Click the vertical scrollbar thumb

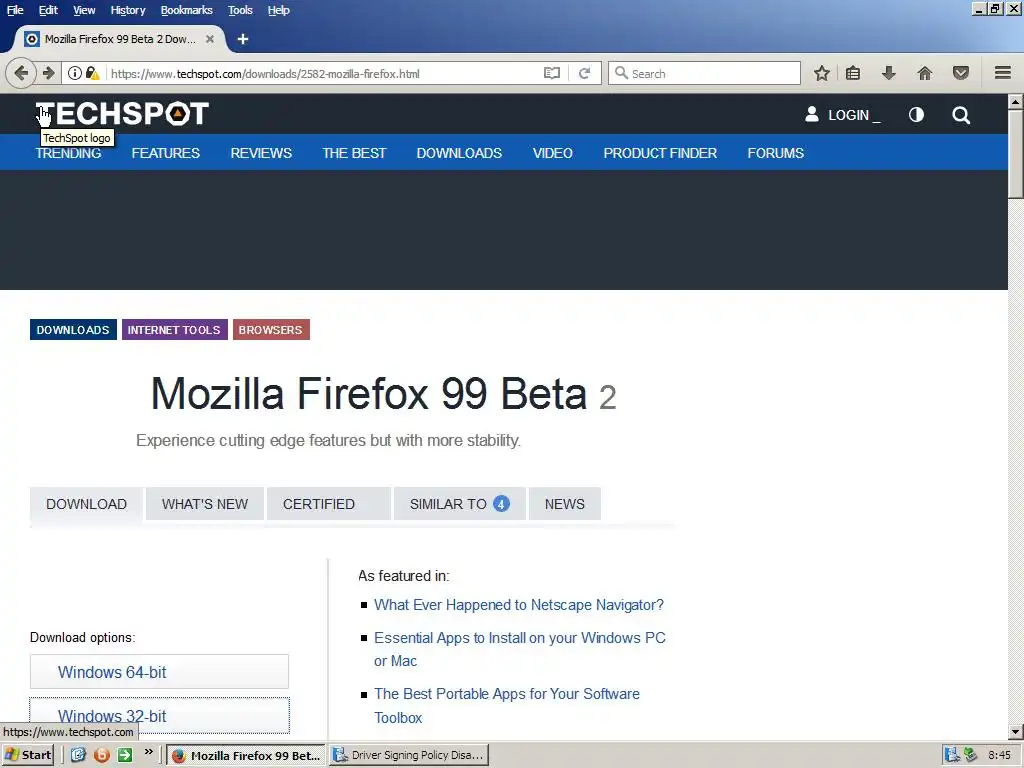1016,153
